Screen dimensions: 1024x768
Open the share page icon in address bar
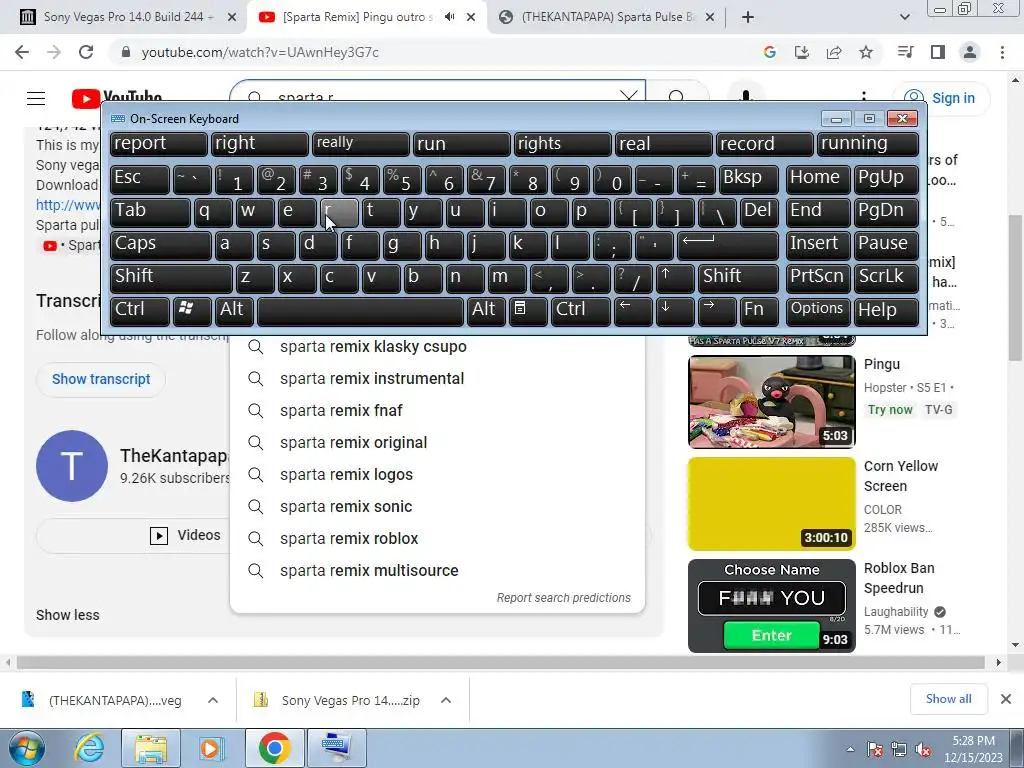click(x=834, y=52)
